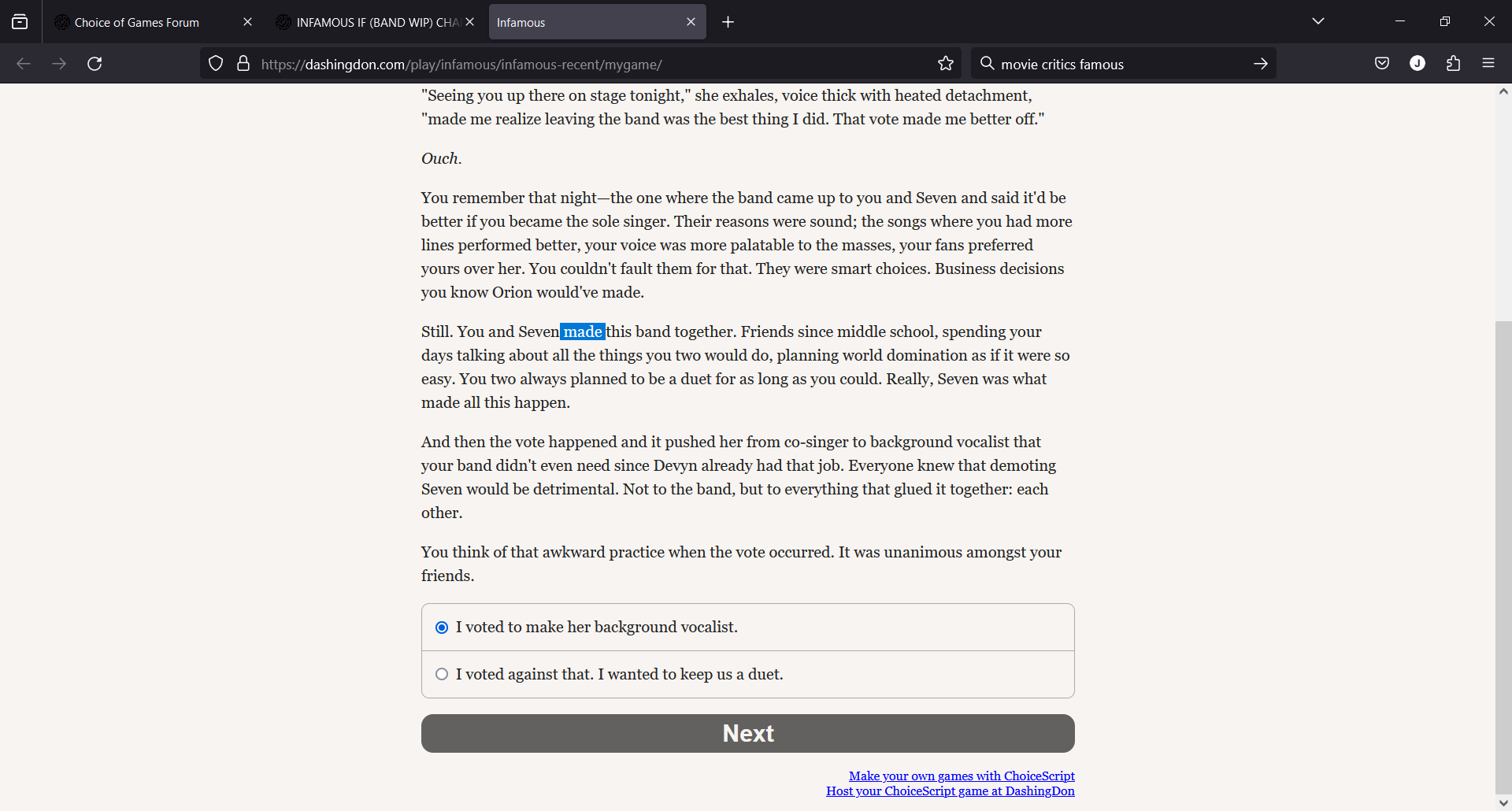
Task: Click the page scrollbar up arrow
Action: point(1503,92)
